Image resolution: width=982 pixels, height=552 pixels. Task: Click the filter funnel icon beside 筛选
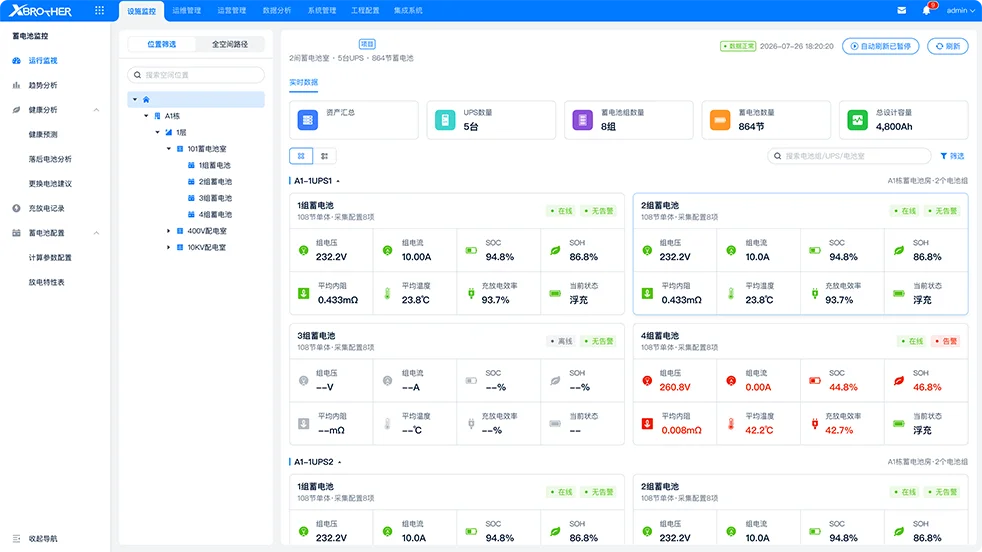point(943,156)
